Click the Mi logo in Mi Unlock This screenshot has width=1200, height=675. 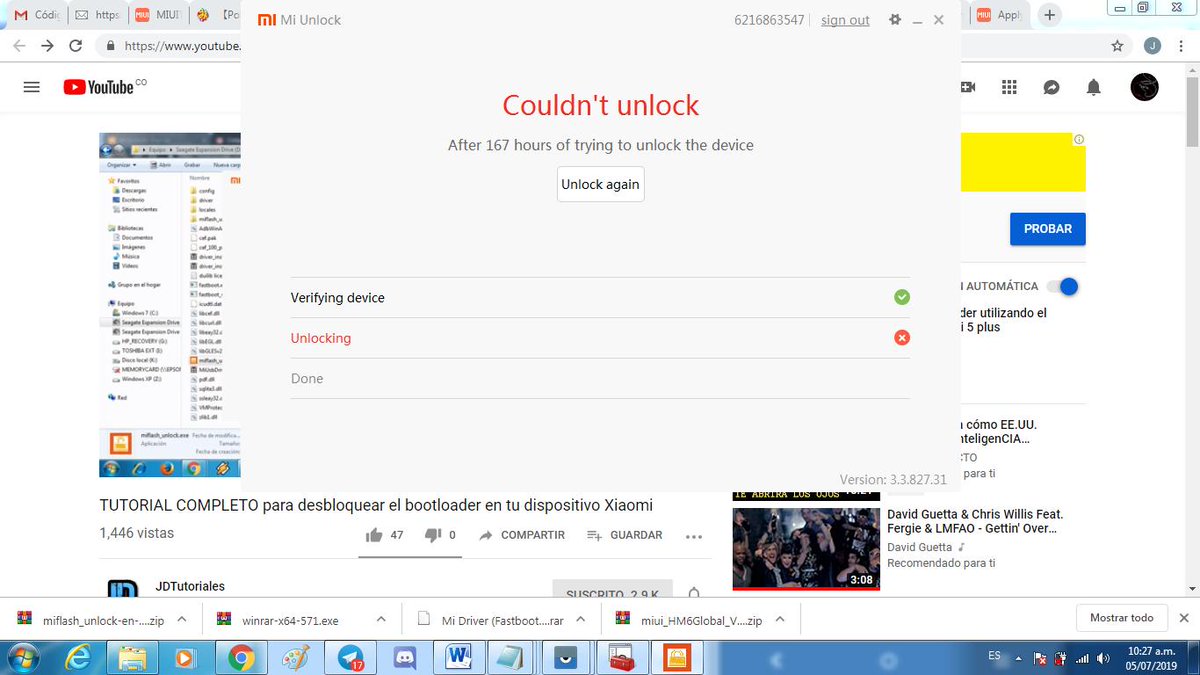[267, 20]
